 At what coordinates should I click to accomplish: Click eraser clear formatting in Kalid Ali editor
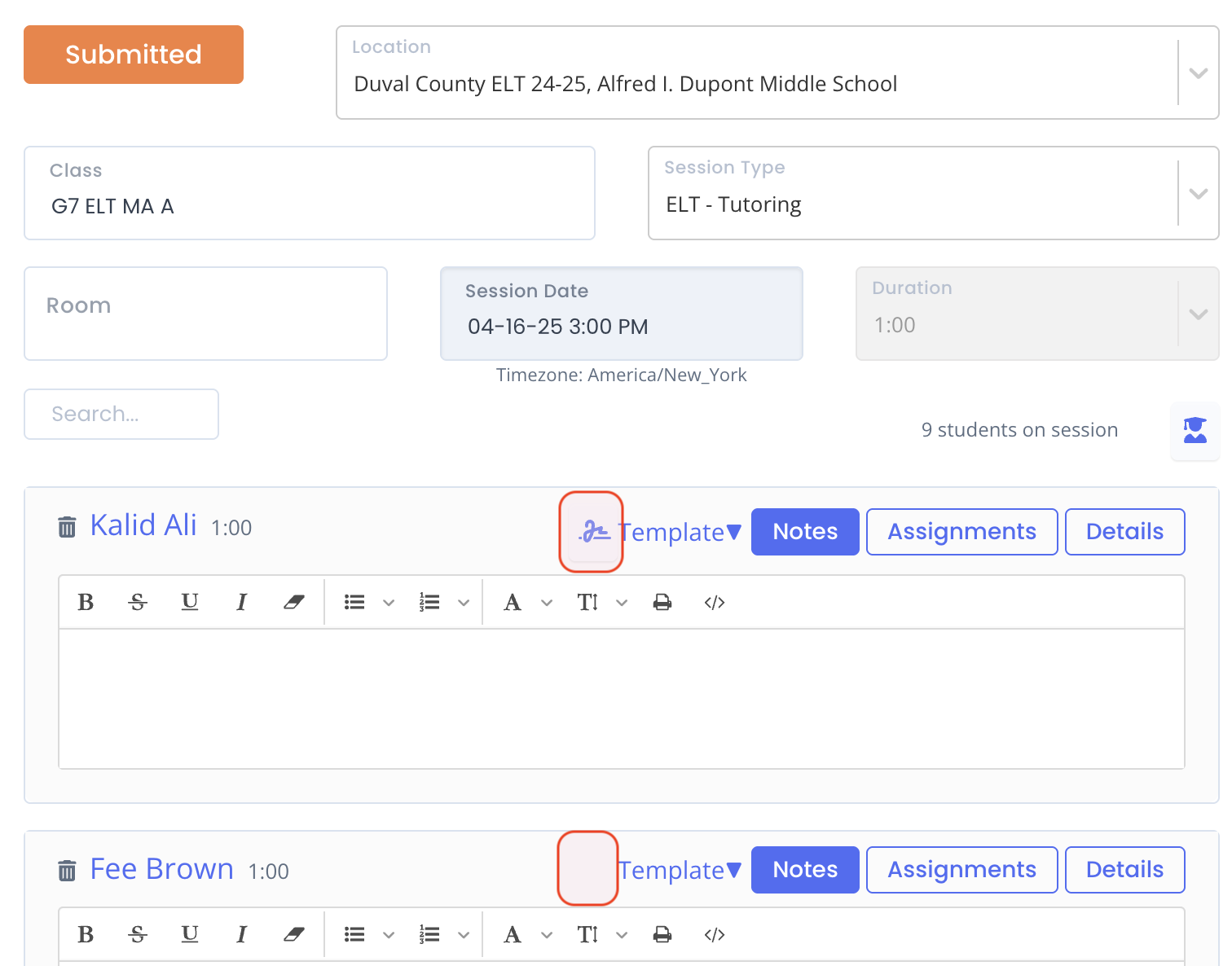coord(294,602)
